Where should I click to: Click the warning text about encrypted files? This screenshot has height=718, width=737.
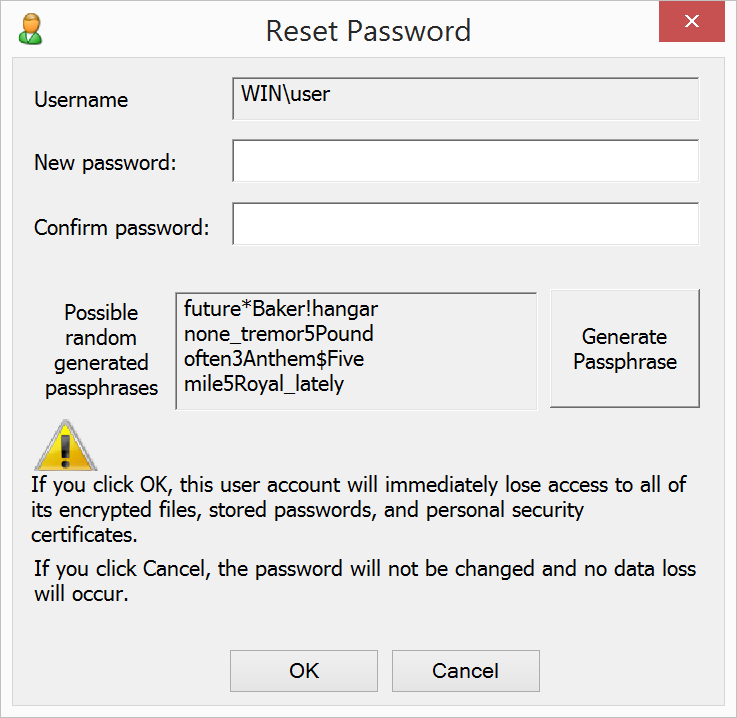tap(358, 510)
